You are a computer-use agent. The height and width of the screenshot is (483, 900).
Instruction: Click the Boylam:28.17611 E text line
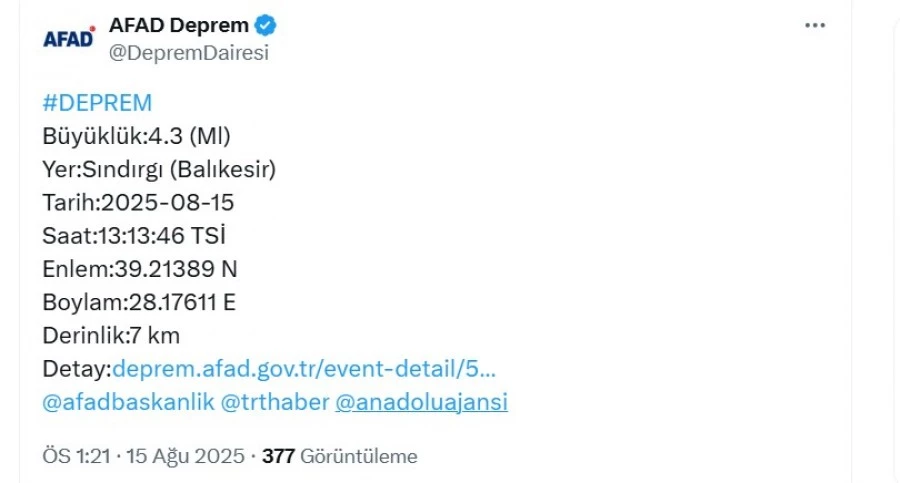[139, 302]
